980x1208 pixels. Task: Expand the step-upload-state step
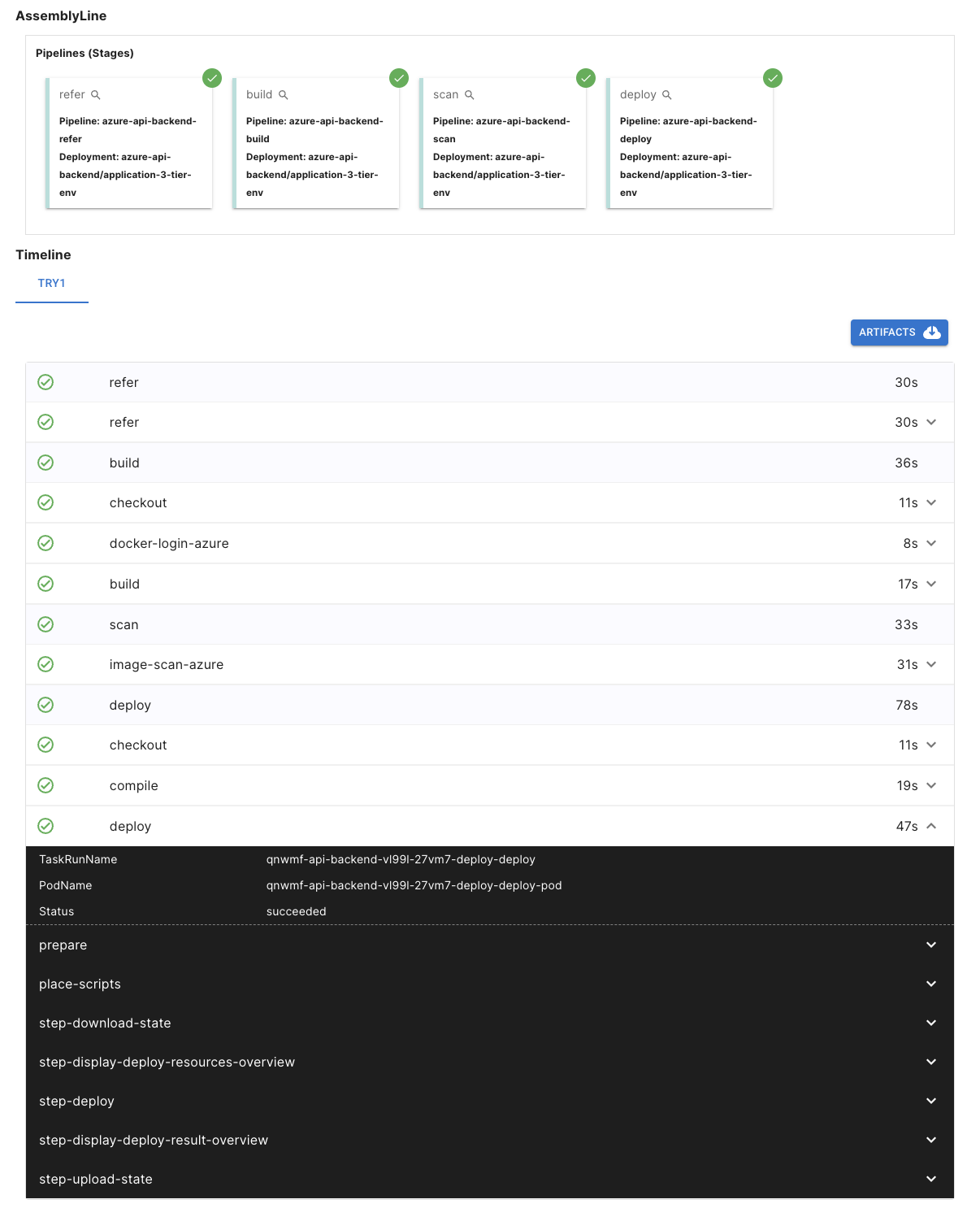pos(931,1179)
